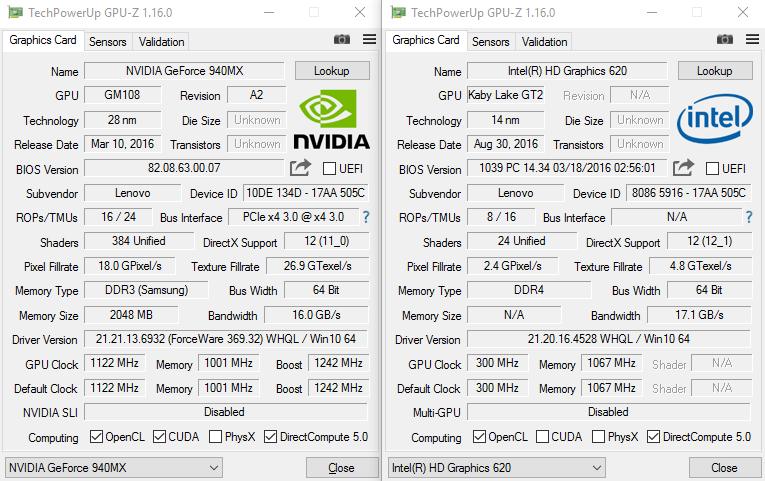Image resolution: width=765 pixels, height=481 pixels.
Task: Toggle OpenCL checkbox in Intel window
Action: (479, 437)
